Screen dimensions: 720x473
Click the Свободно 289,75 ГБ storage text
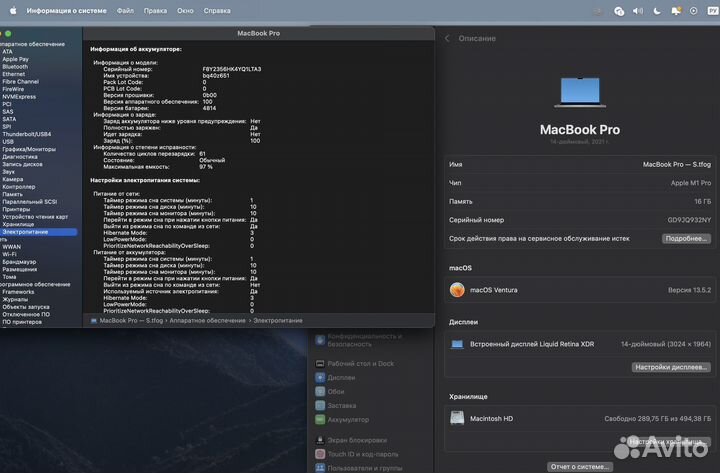coord(658,419)
